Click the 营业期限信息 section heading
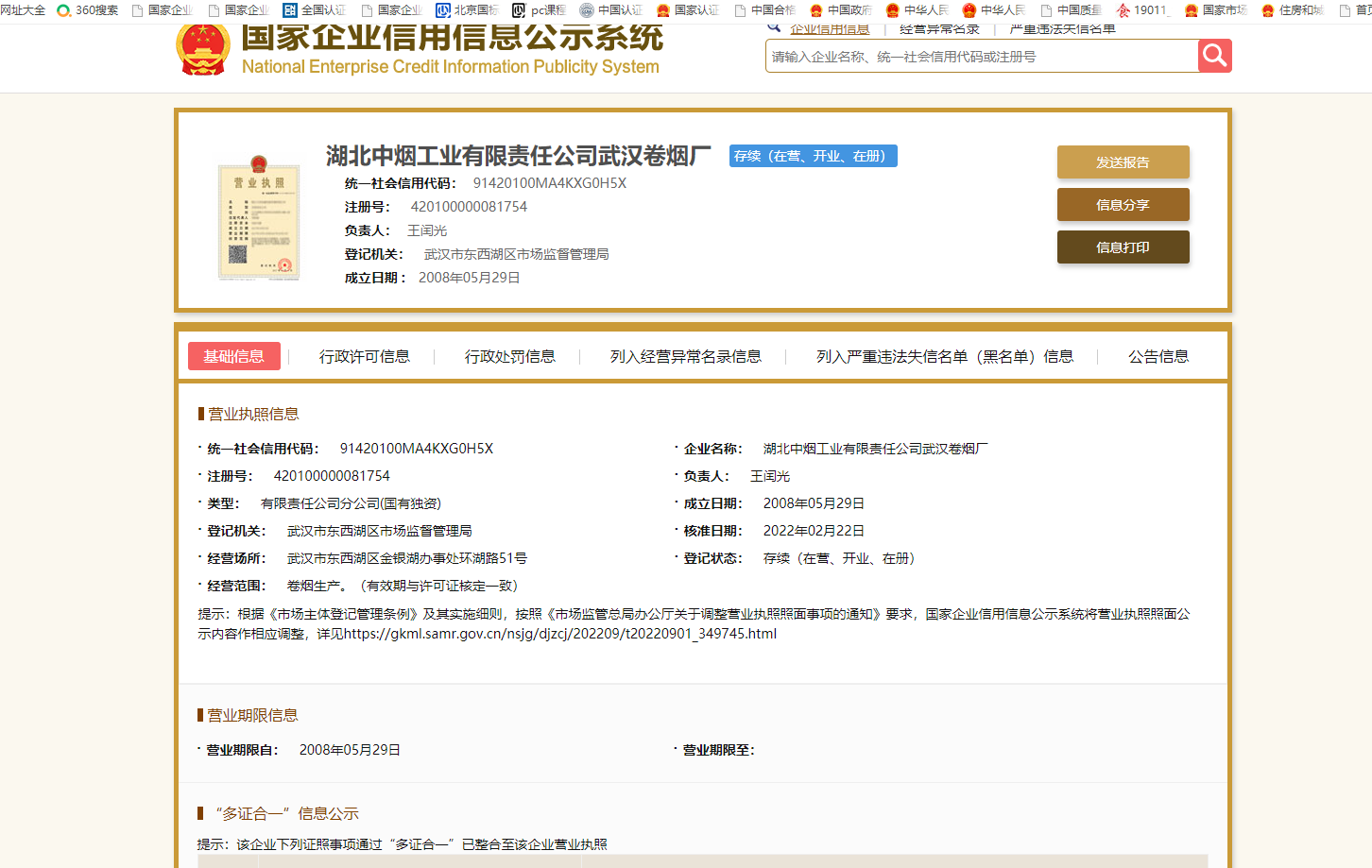Image resolution: width=1372 pixels, height=868 pixels. tap(253, 715)
